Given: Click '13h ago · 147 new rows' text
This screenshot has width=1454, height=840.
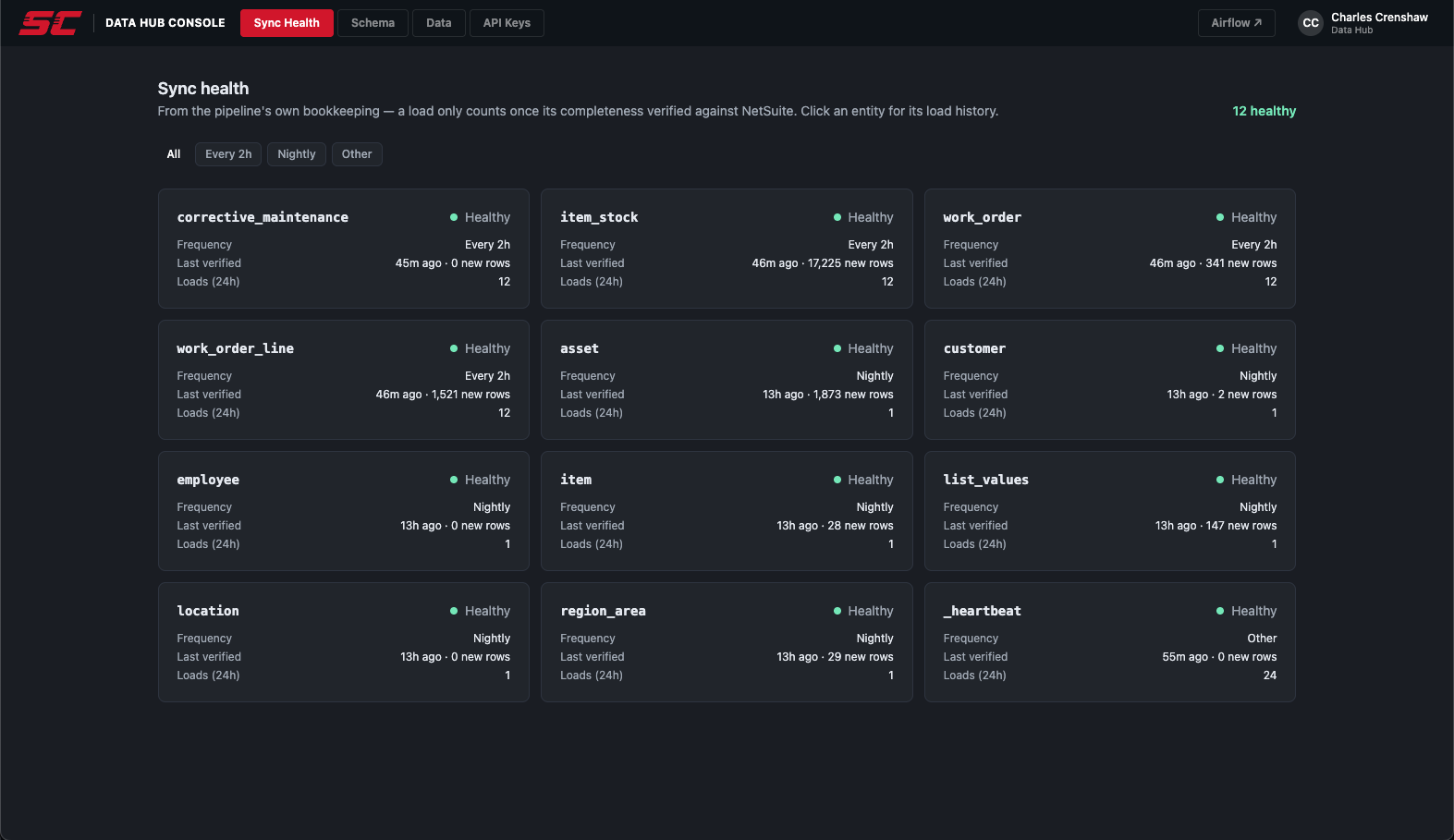Looking at the screenshot, I should tap(1216, 526).
